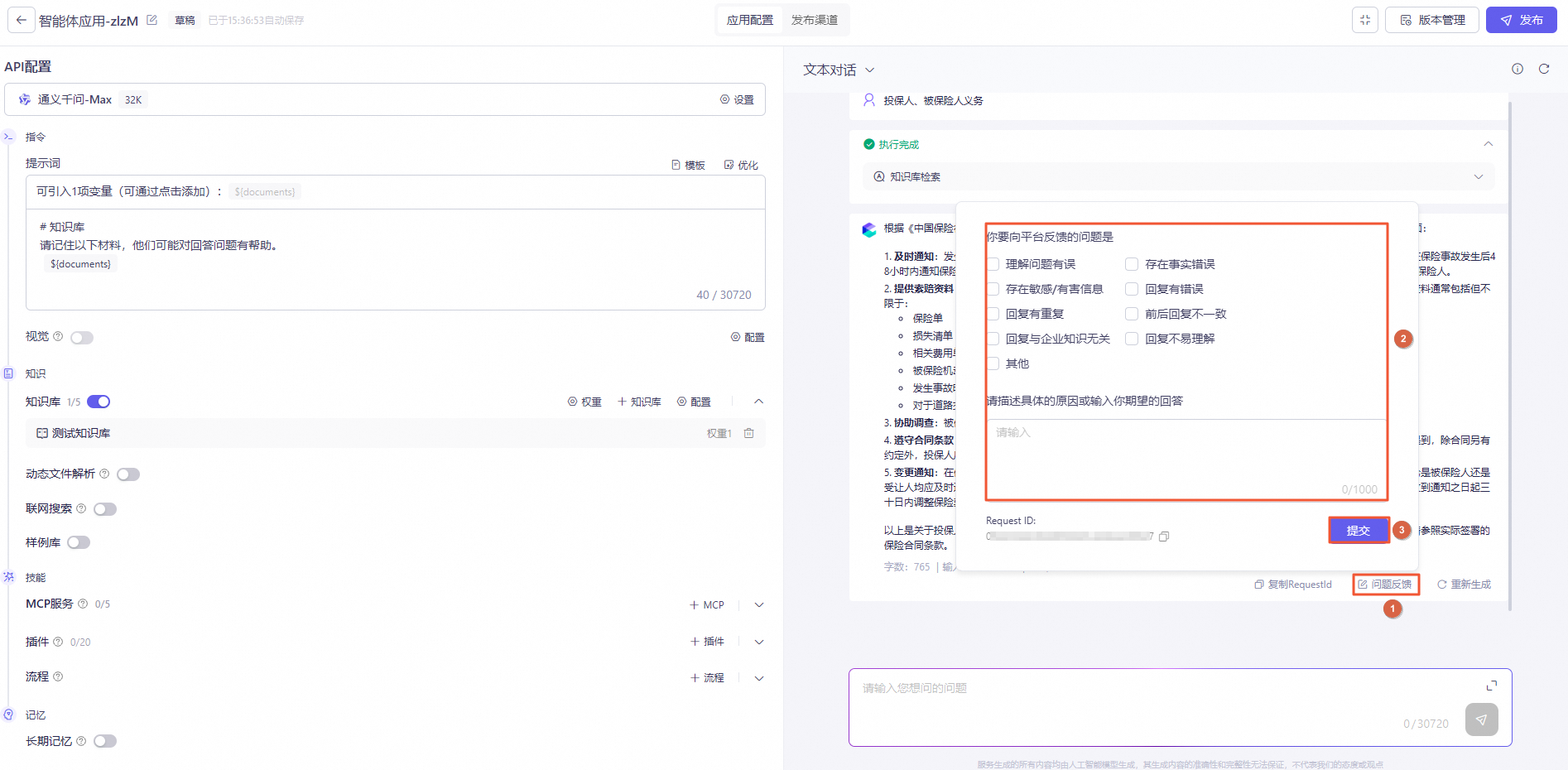Add a plugin with + 插件

click(707, 642)
